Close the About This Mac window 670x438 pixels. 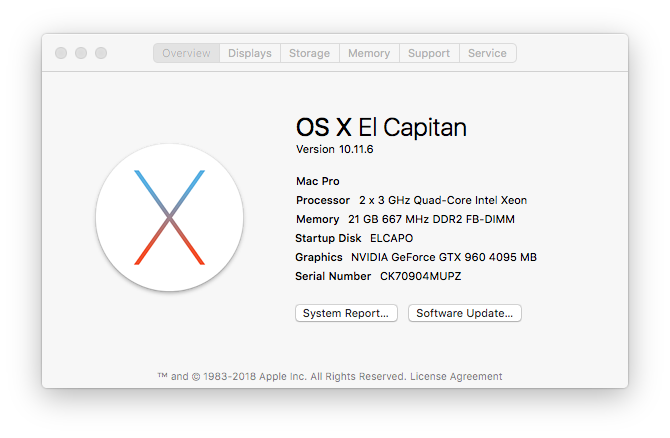61,53
